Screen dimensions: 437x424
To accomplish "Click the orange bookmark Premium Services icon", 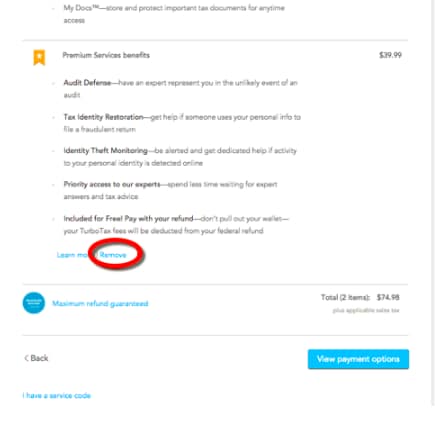I will click(x=39, y=58).
